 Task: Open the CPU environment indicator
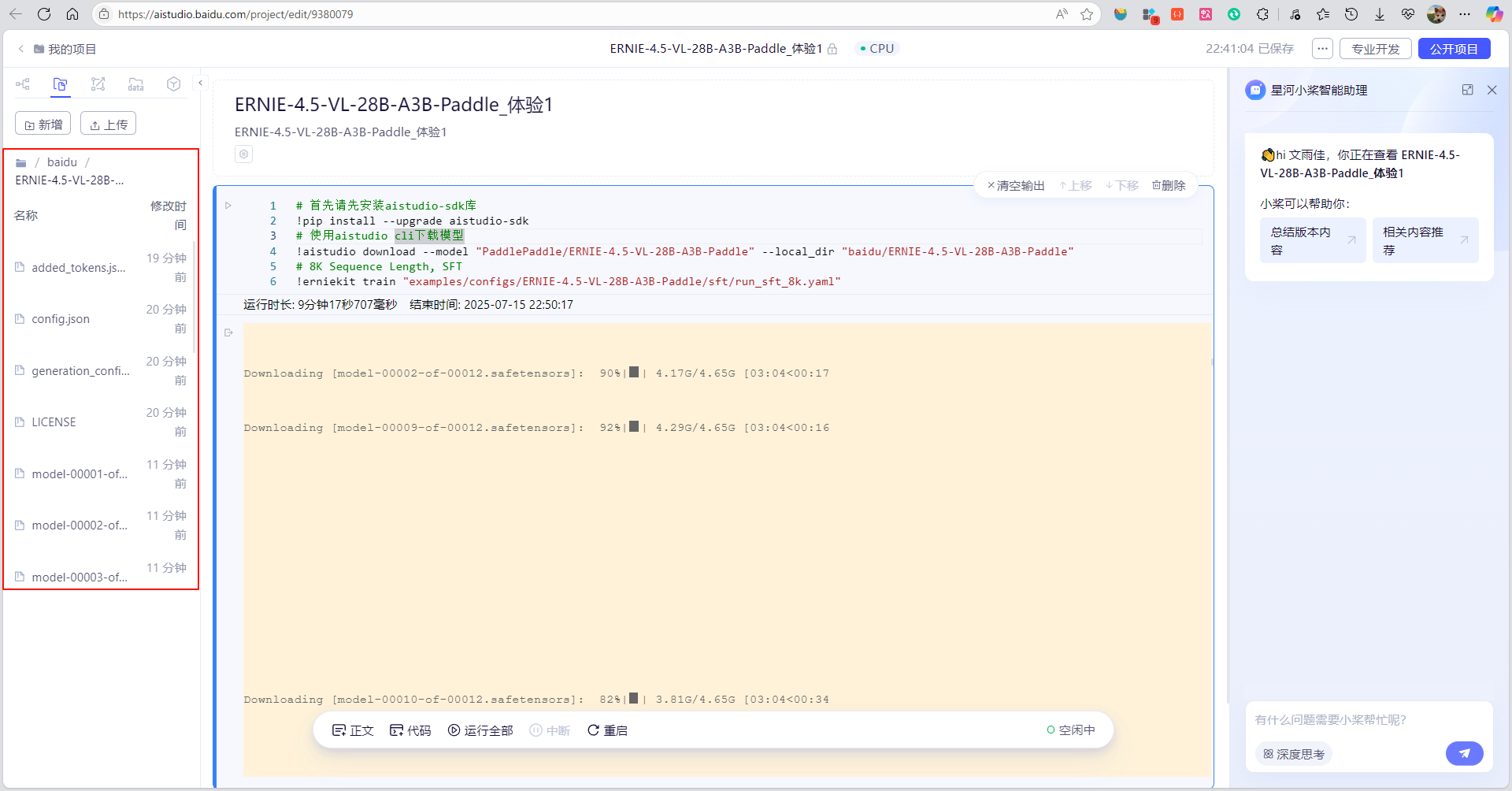click(x=877, y=49)
